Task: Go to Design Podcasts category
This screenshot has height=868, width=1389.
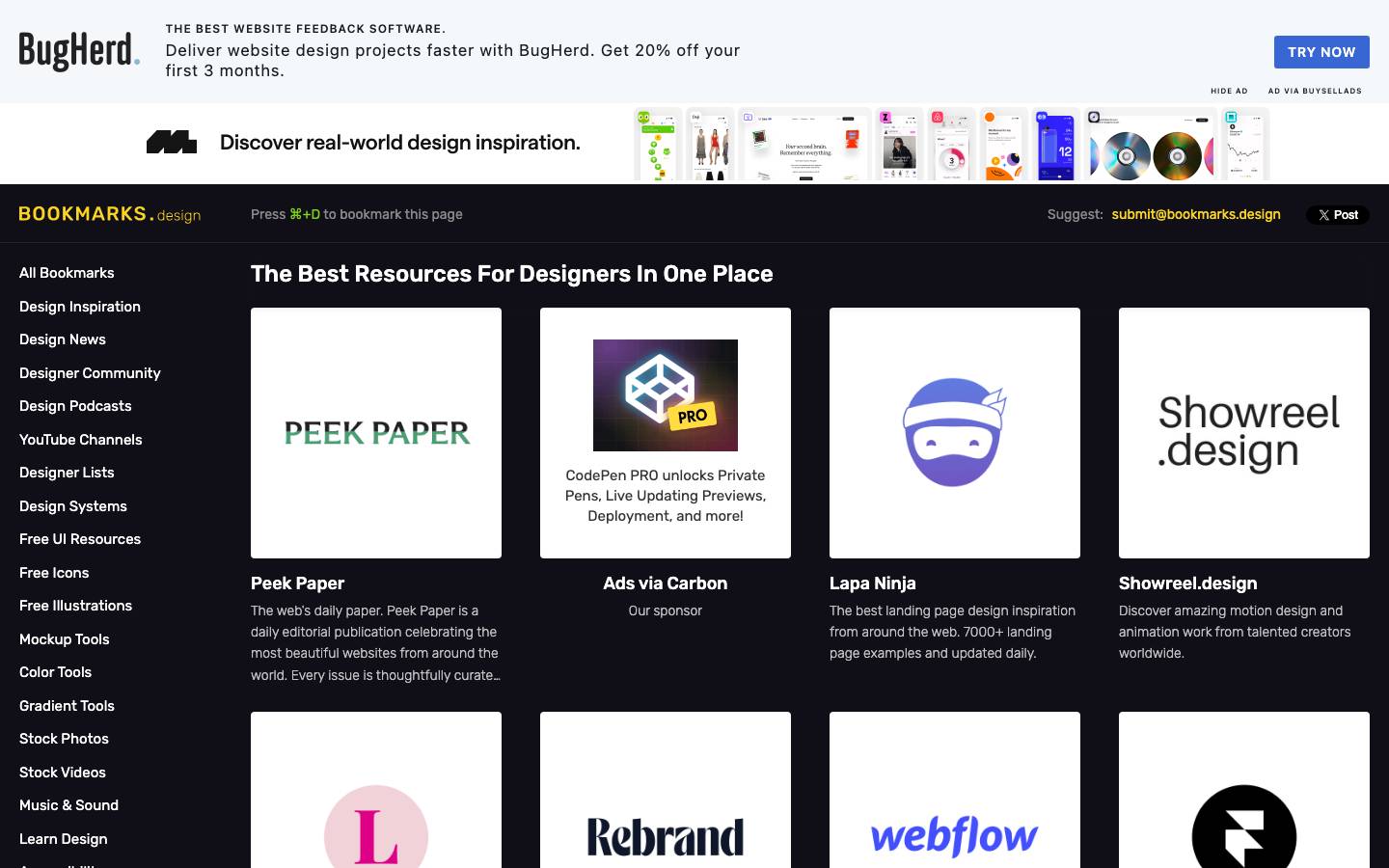Action: click(x=75, y=406)
